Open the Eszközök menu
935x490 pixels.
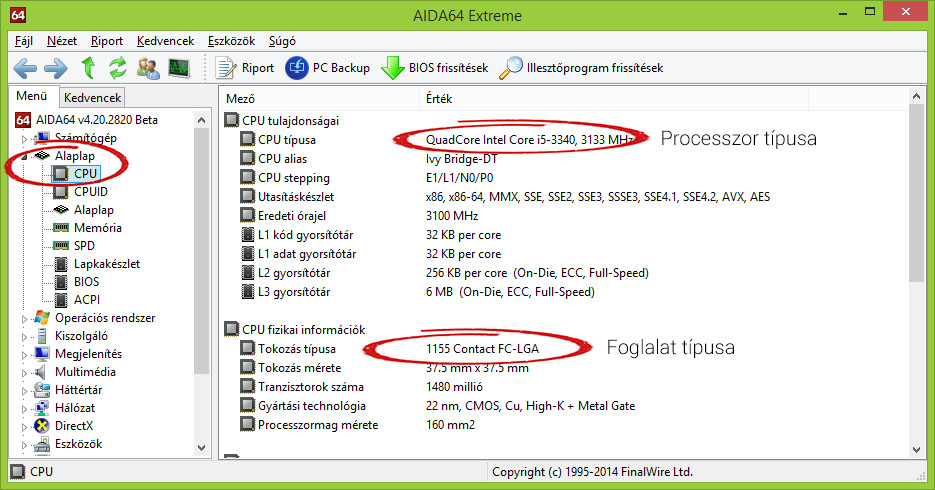pos(231,41)
